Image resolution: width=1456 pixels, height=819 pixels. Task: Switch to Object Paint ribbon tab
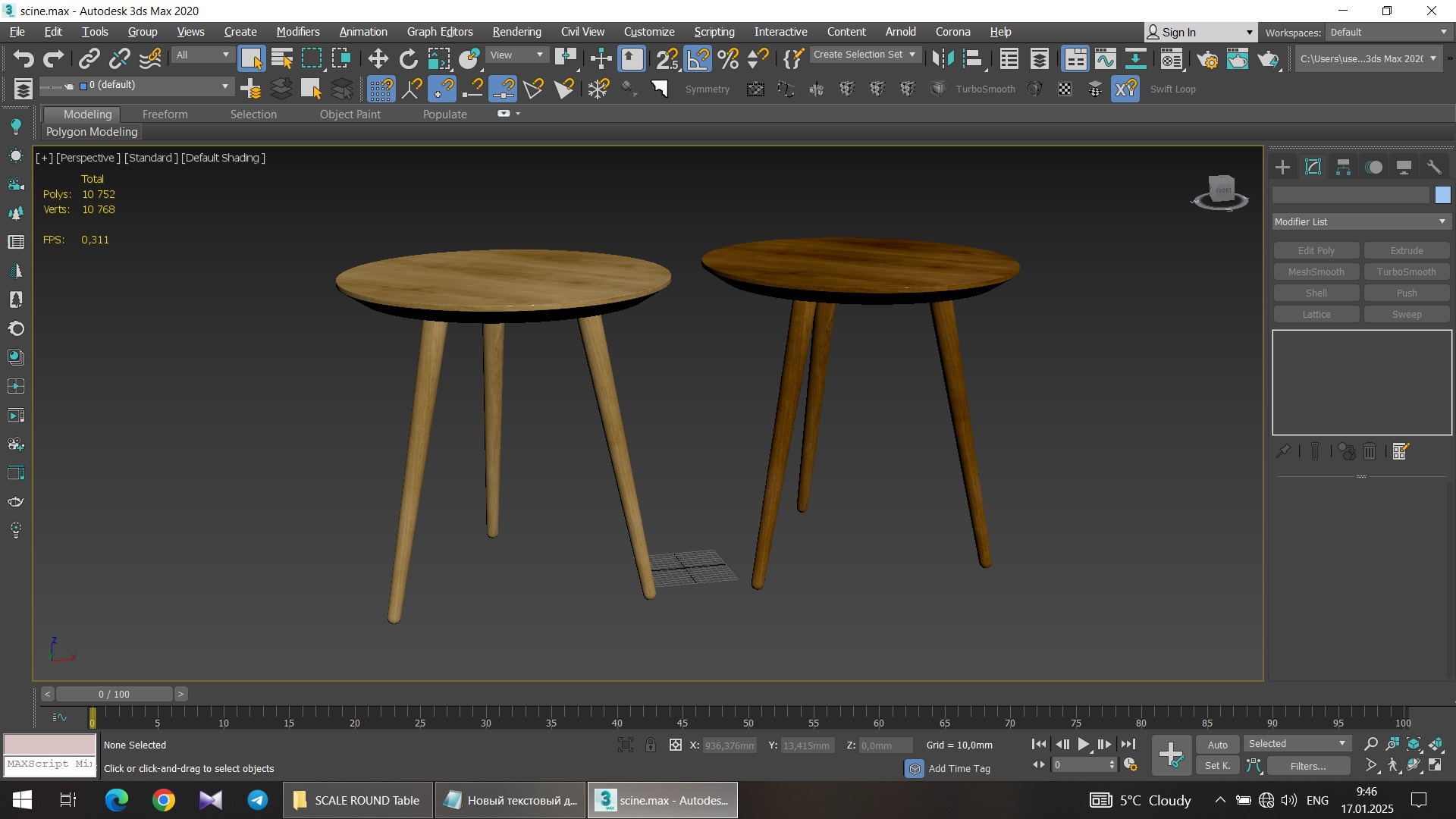[350, 115]
